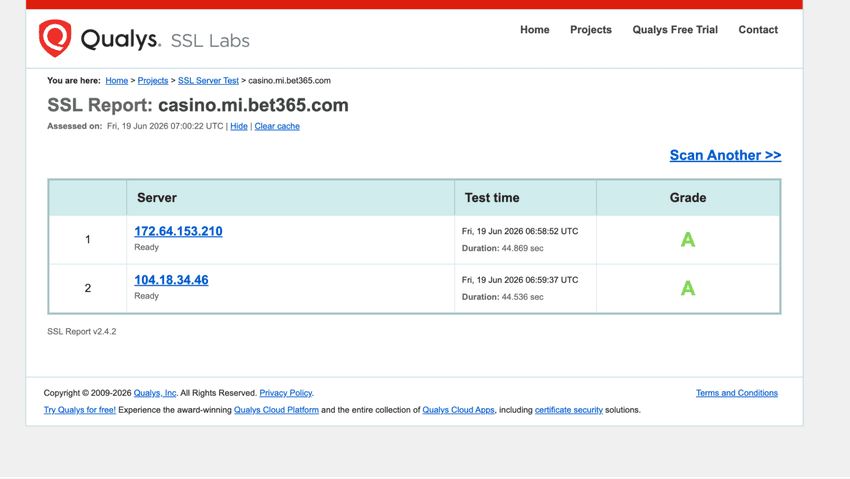The width and height of the screenshot is (850, 479).
Task: Click the Grade column header
Action: [x=688, y=198]
